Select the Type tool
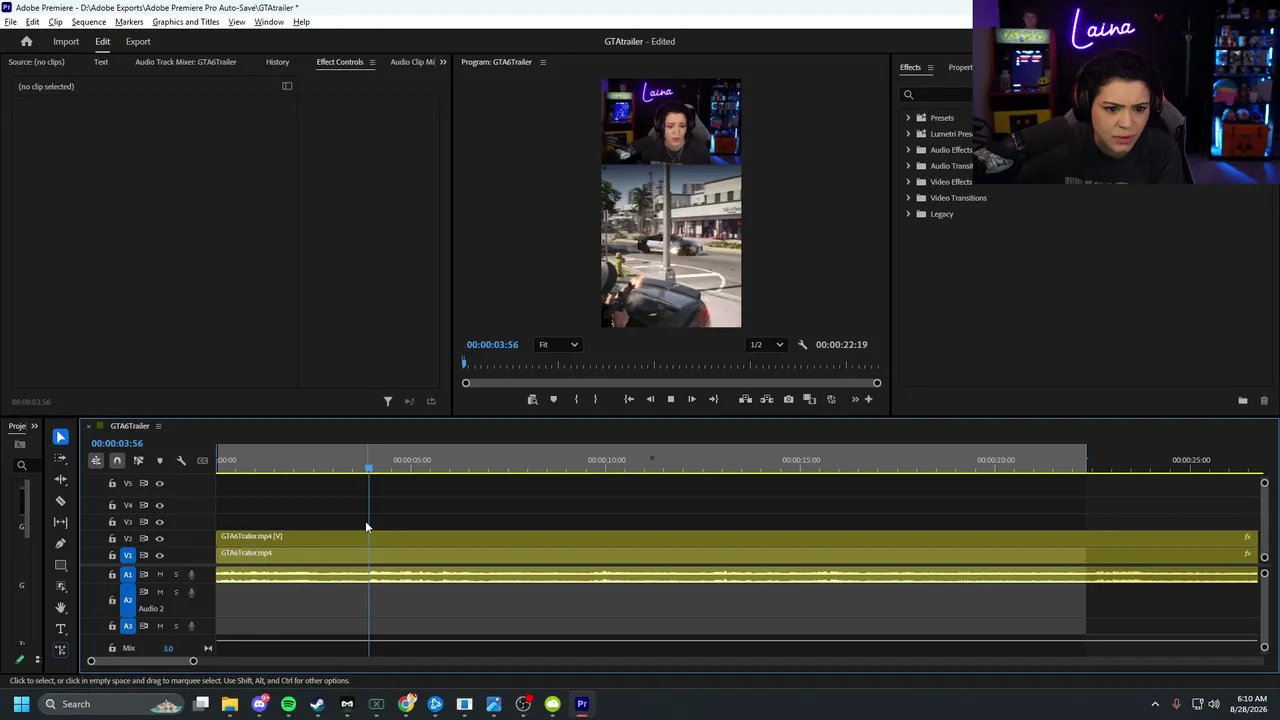This screenshot has width=1280, height=720. pos(60,629)
